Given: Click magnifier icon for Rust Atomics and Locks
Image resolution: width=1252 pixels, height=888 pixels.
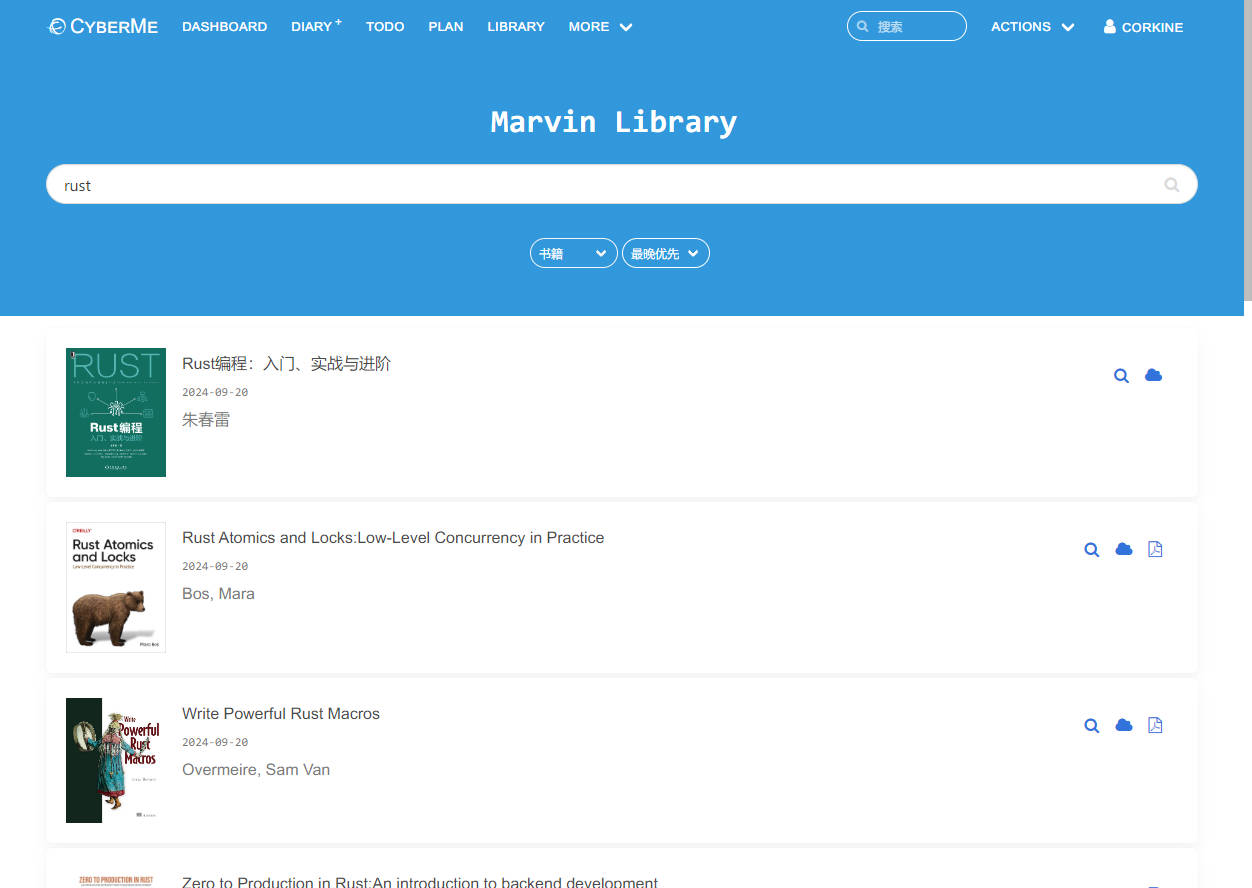Looking at the screenshot, I should coord(1092,550).
